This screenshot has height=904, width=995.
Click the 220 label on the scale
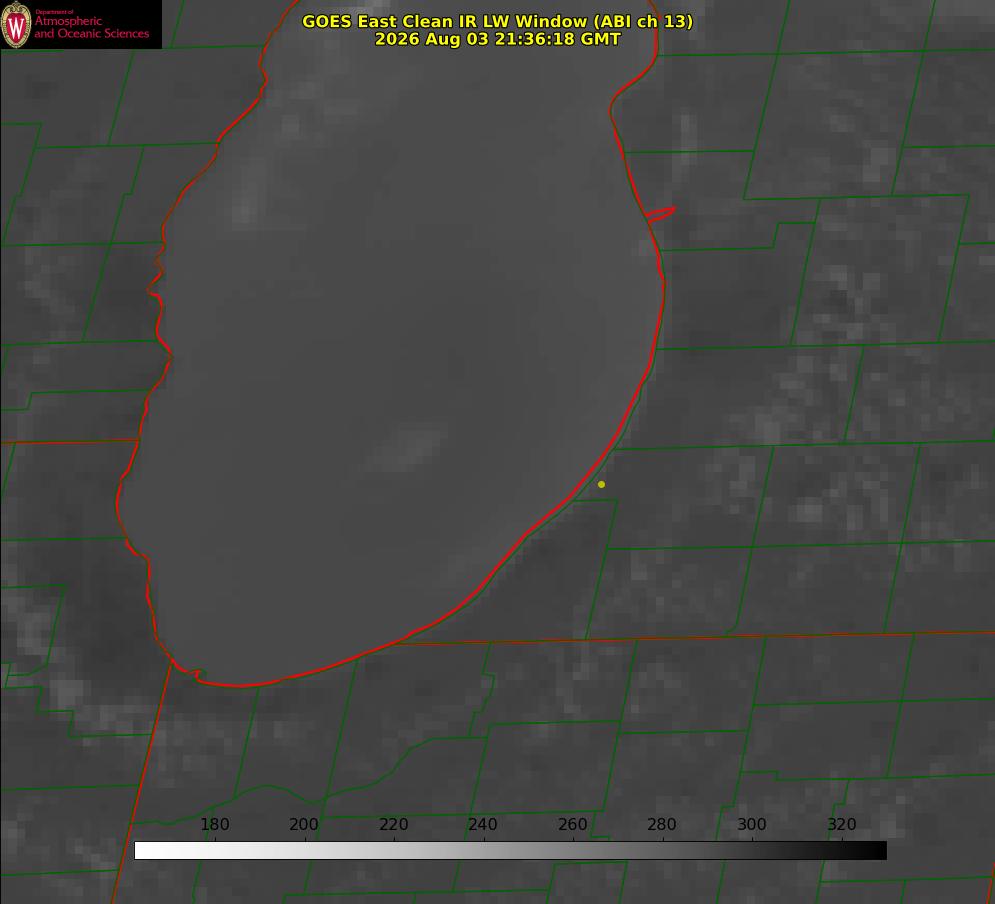tap(393, 824)
